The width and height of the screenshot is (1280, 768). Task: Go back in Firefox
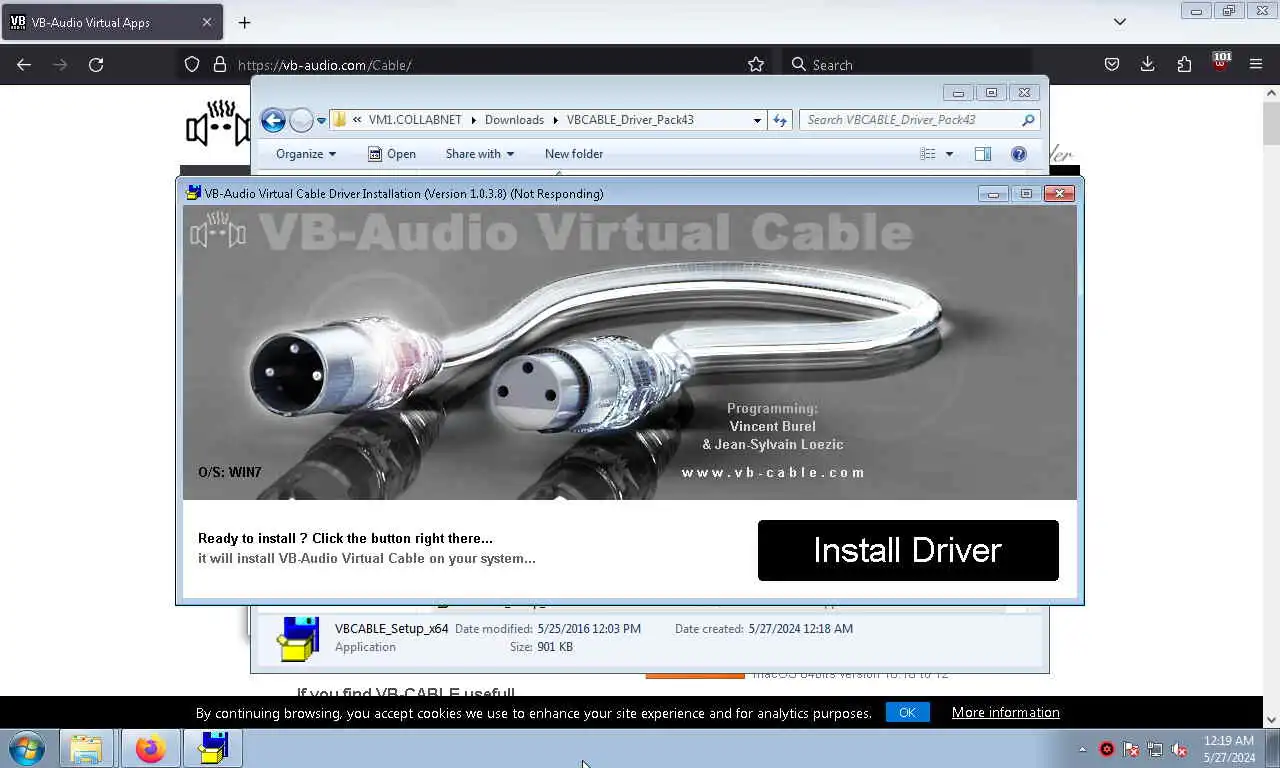[24, 64]
